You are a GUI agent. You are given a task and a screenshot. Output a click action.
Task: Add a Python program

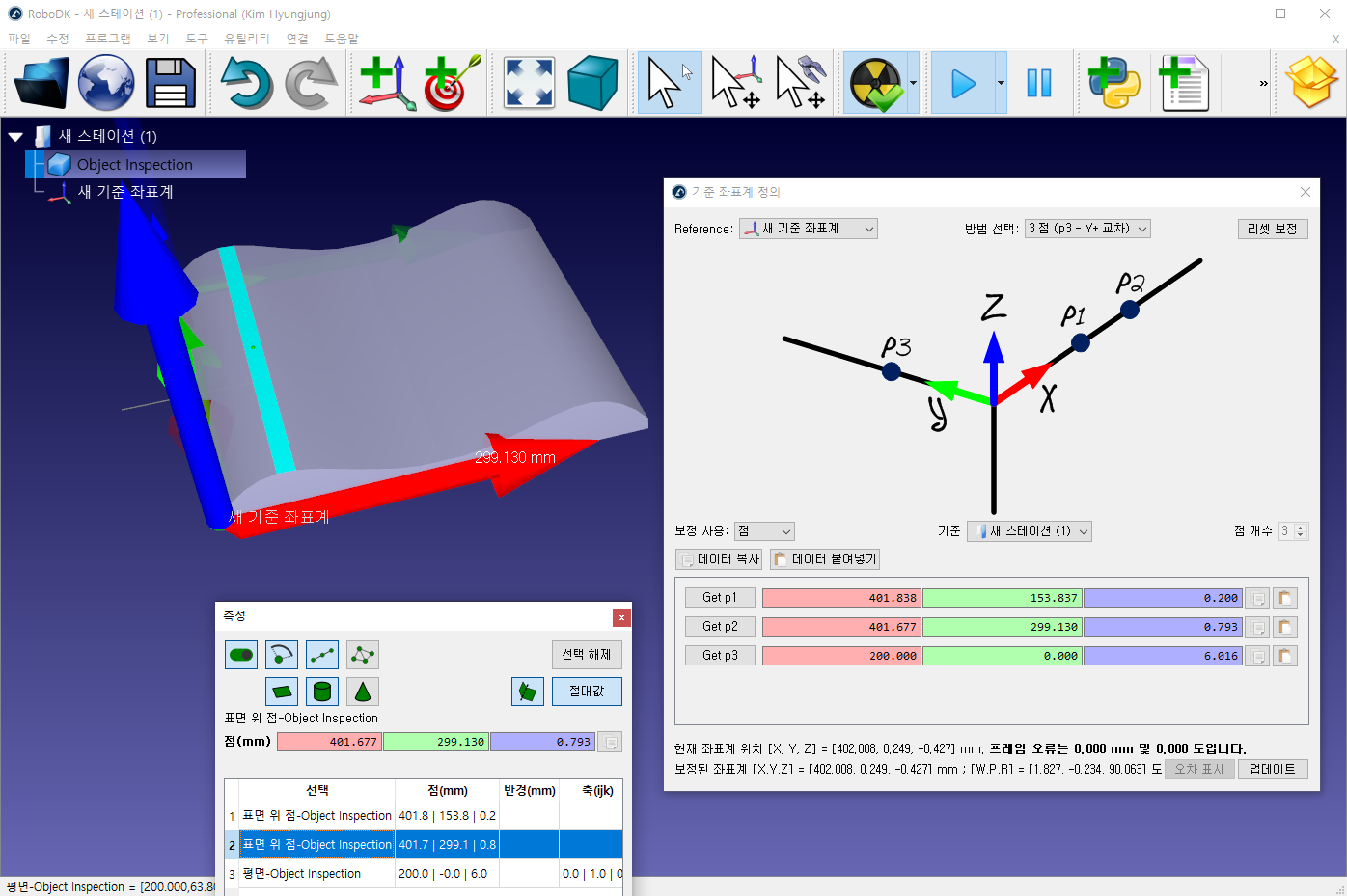1113,83
